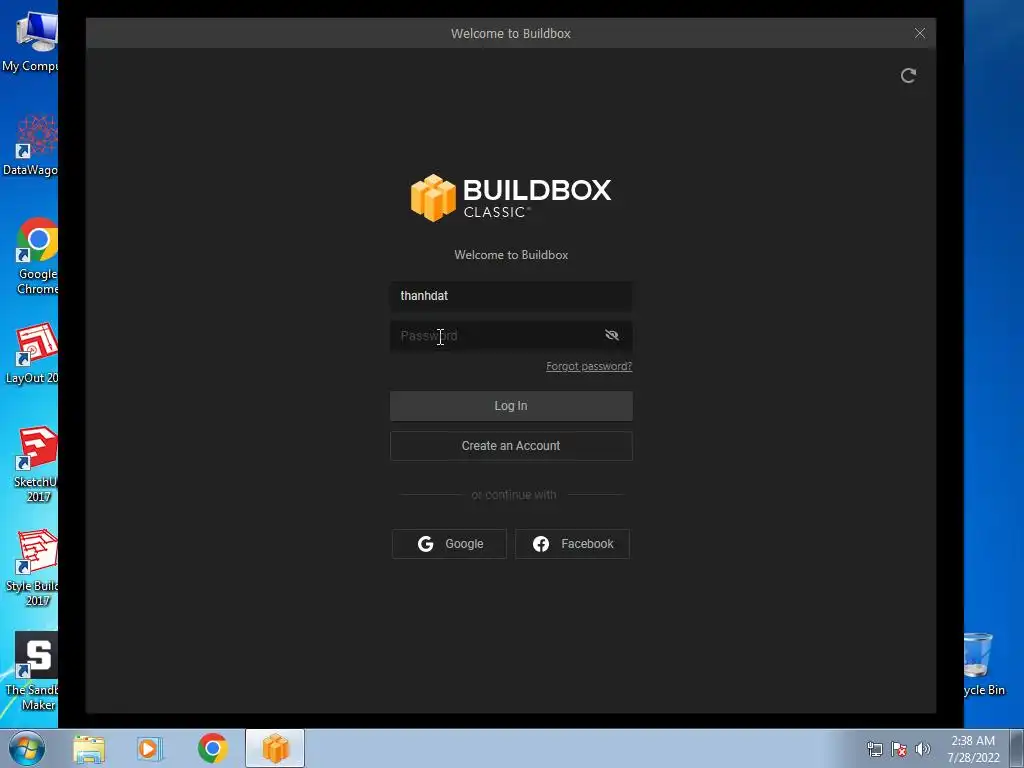Continue with Google sign-in button
The height and width of the screenshot is (768, 1024).
click(x=449, y=544)
